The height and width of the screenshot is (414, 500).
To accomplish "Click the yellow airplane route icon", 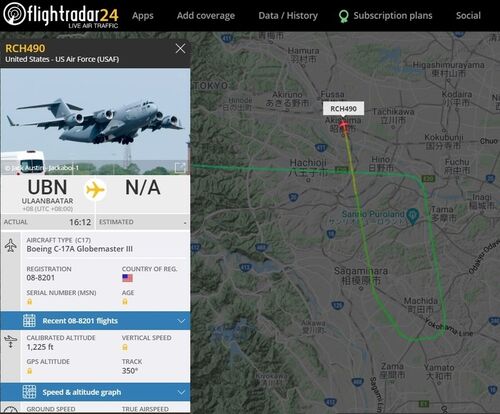I will click(95, 190).
